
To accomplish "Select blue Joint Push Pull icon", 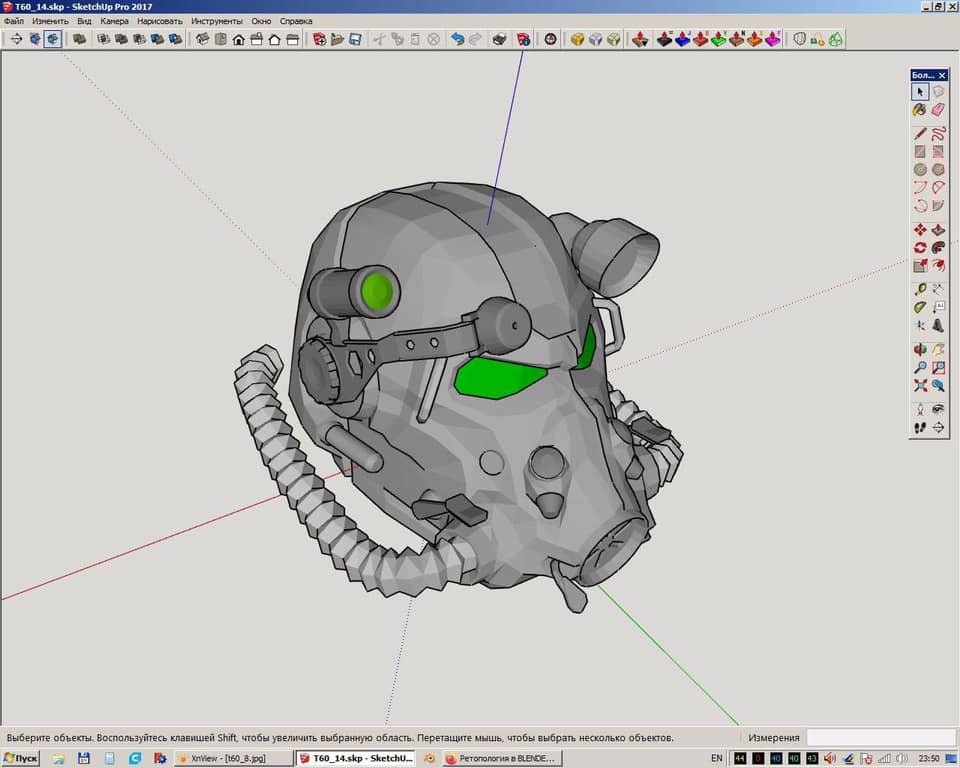I will tap(683, 39).
